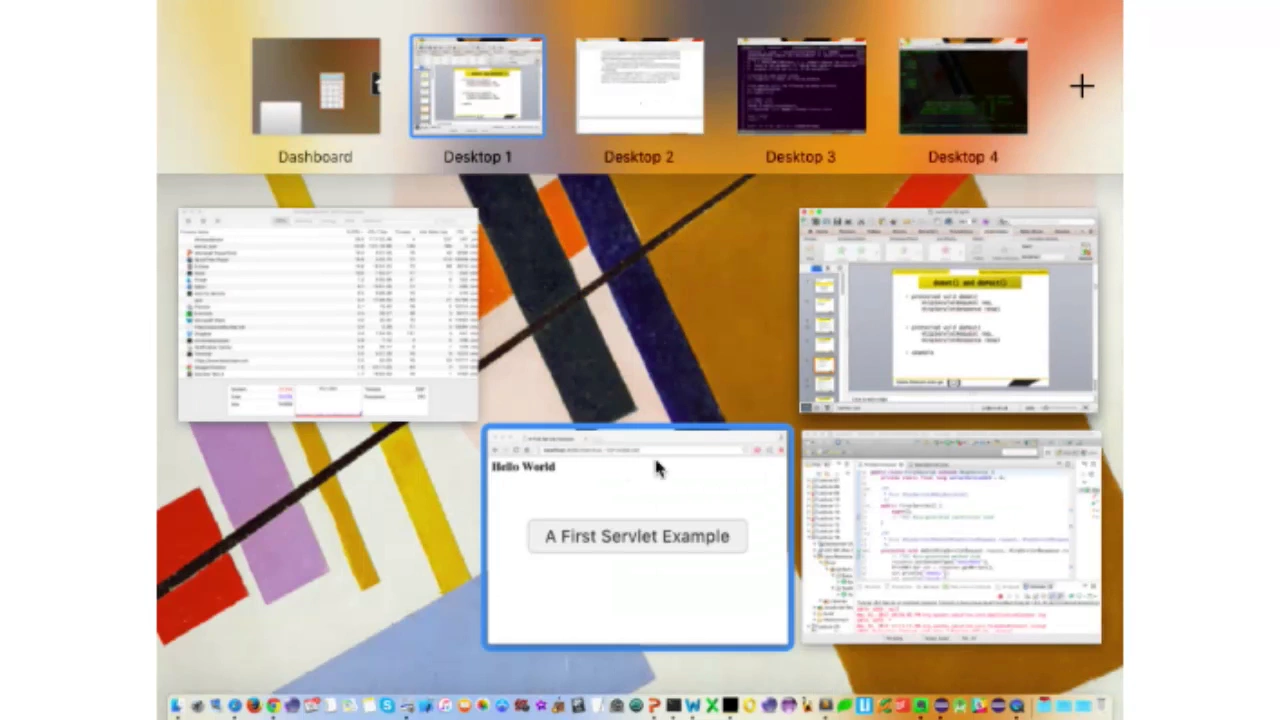The height and width of the screenshot is (720, 1280).
Task: Select the PowerPoint presentation window
Action: pyautogui.click(x=948, y=311)
